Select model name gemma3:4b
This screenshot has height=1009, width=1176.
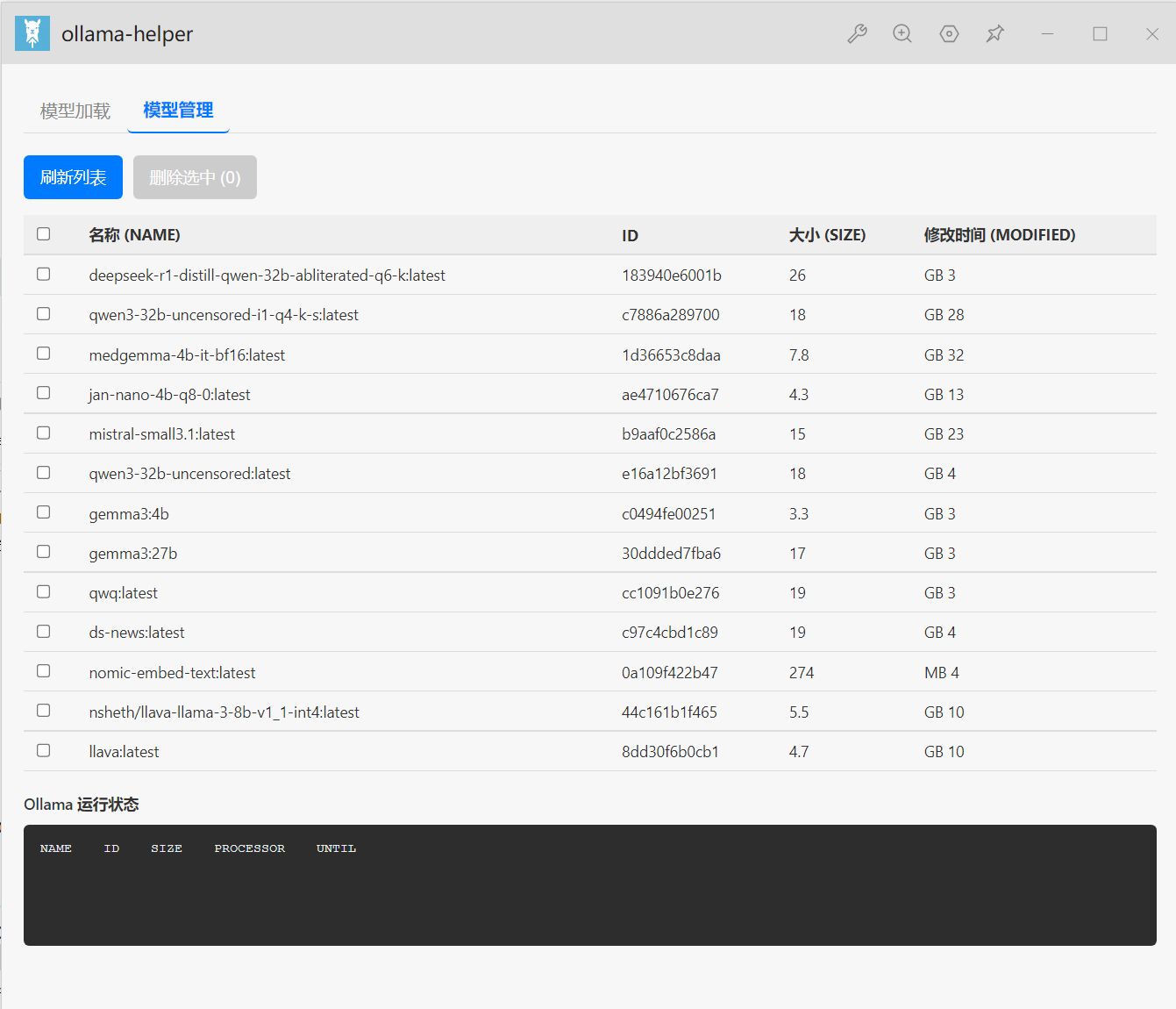pos(129,514)
